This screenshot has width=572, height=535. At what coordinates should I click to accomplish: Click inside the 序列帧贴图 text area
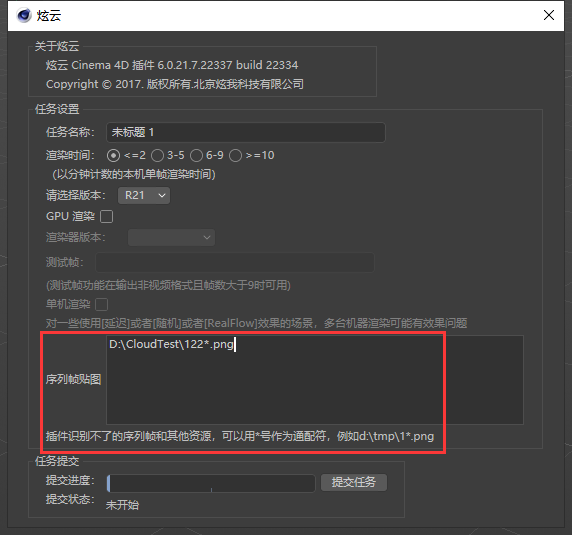[x=314, y=380]
